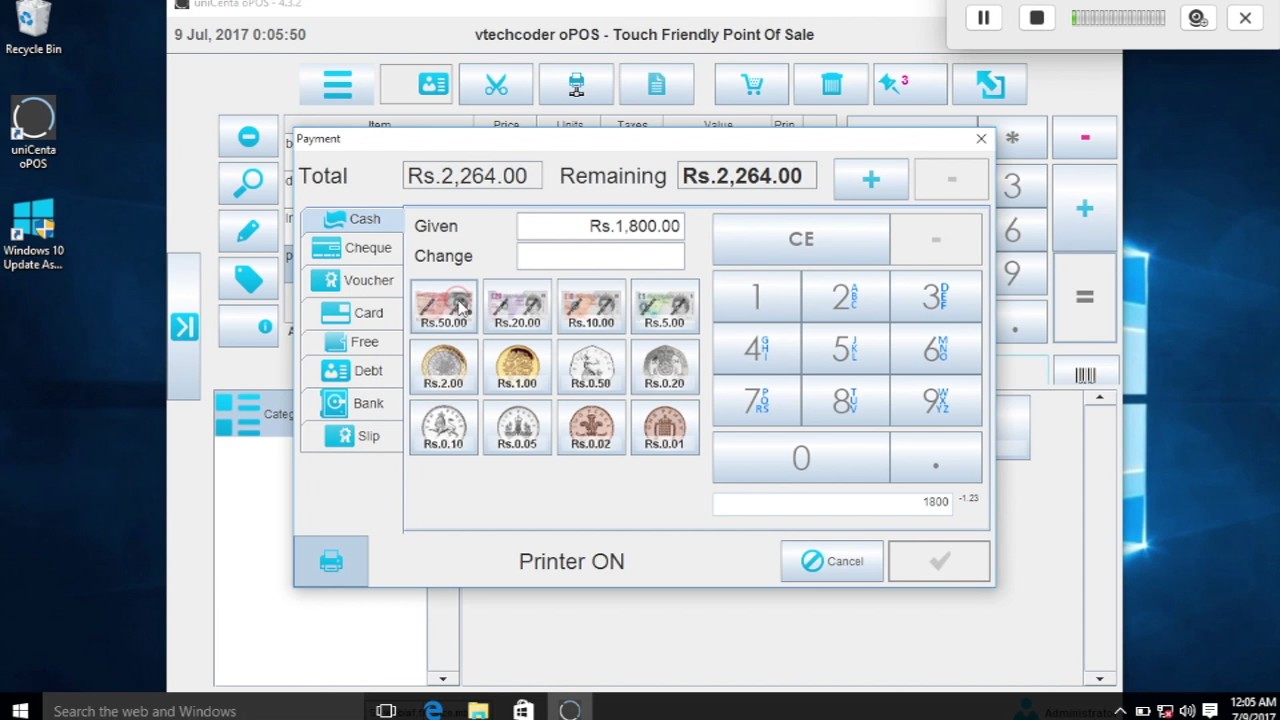Click the Rs.1.00 coin
The height and width of the screenshot is (720, 1280).
tap(517, 367)
